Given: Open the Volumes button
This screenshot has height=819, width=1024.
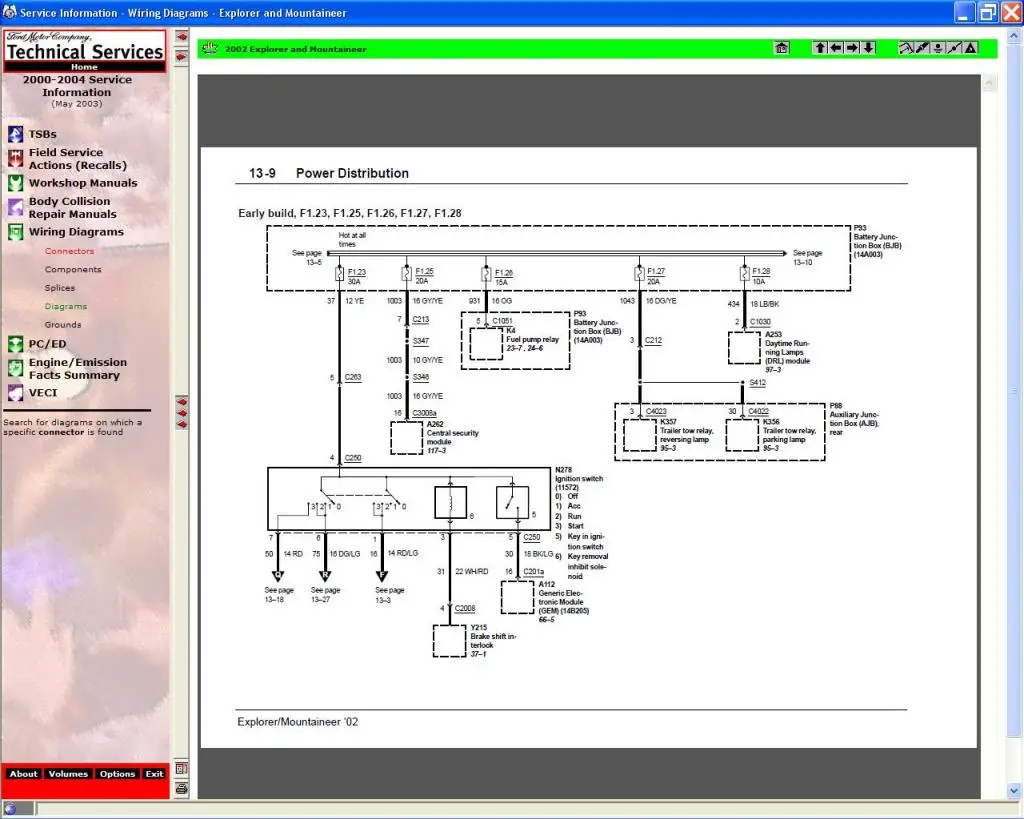Looking at the screenshot, I should (x=68, y=774).
